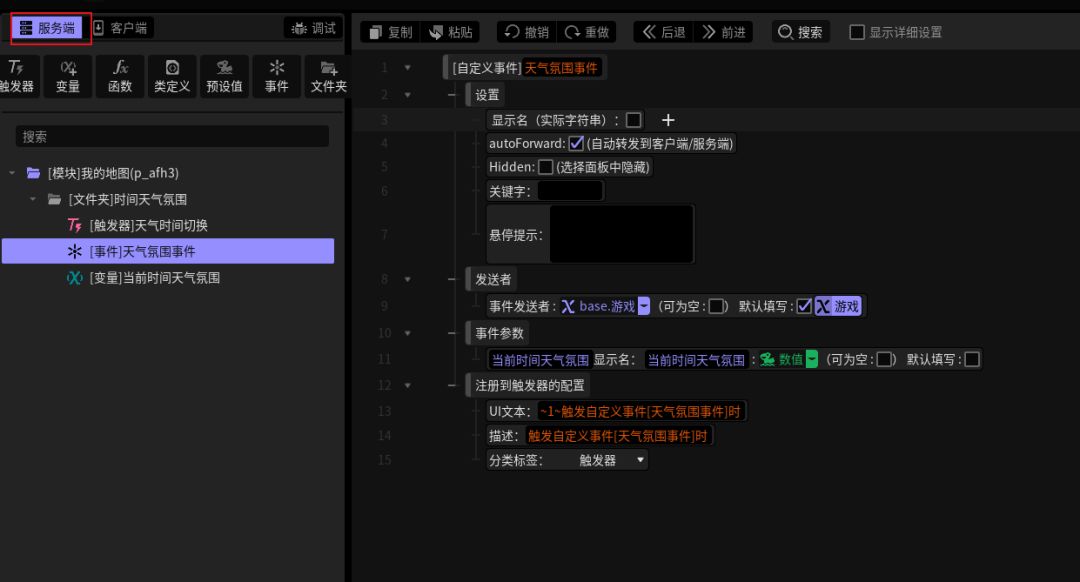The width and height of the screenshot is (1080, 582).
Task: Collapse the 事件参数 section at line 10
Action: point(408,333)
